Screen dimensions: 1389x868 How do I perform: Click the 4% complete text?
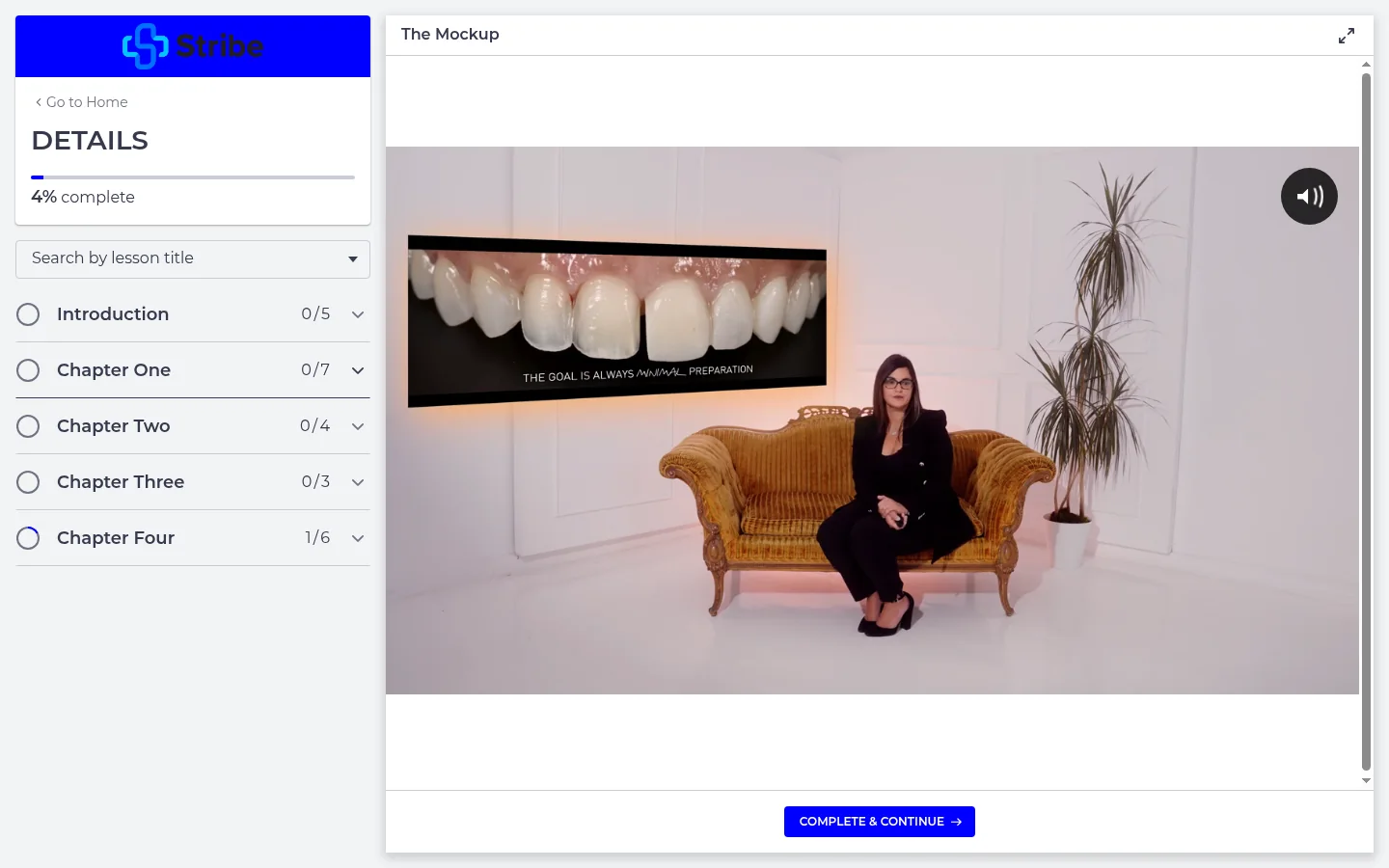tap(83, 197)
